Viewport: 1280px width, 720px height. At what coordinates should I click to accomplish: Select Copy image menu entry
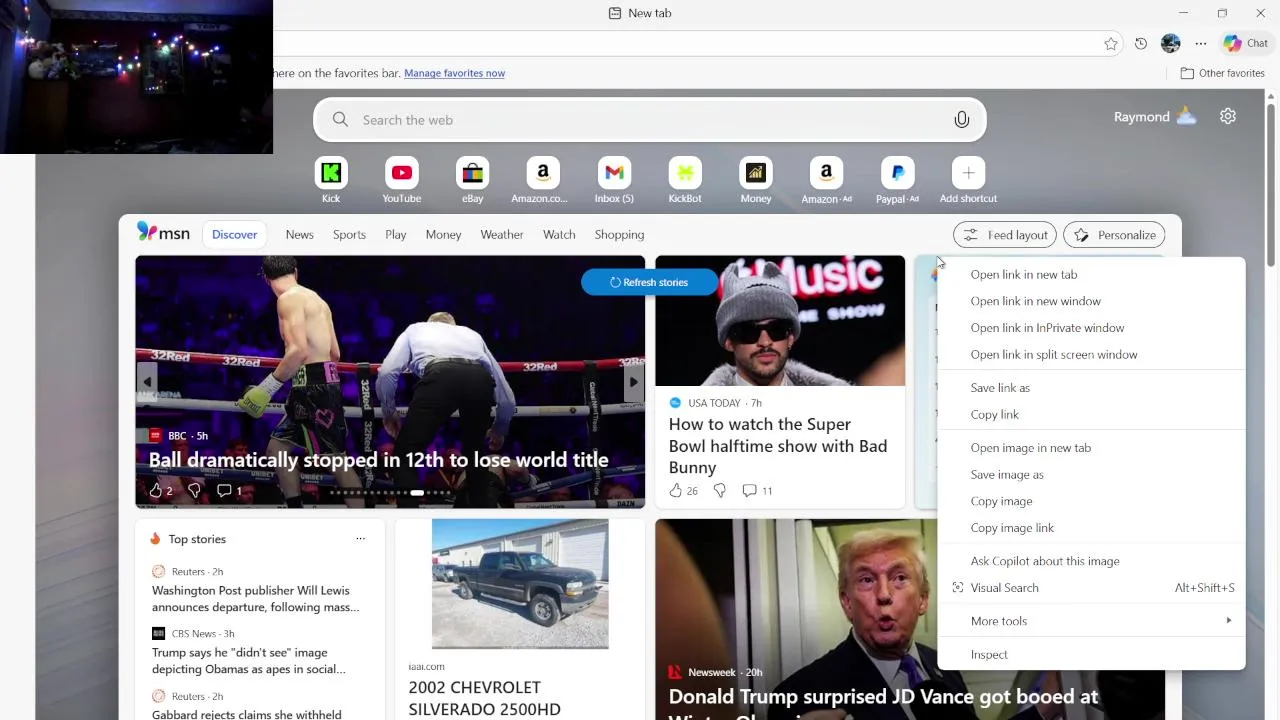[1091, 501]
